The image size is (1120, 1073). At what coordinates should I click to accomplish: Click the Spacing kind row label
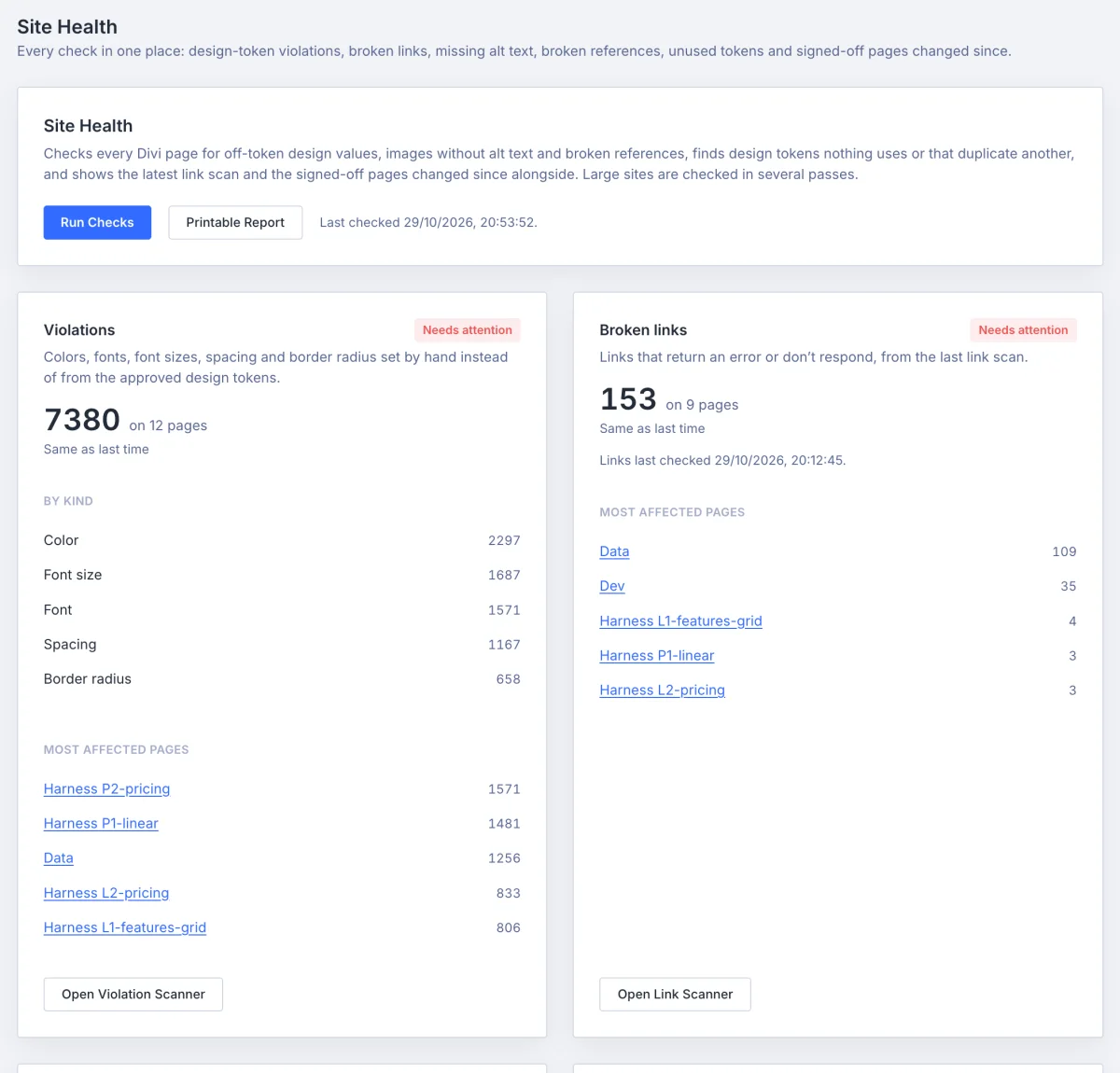70,645
